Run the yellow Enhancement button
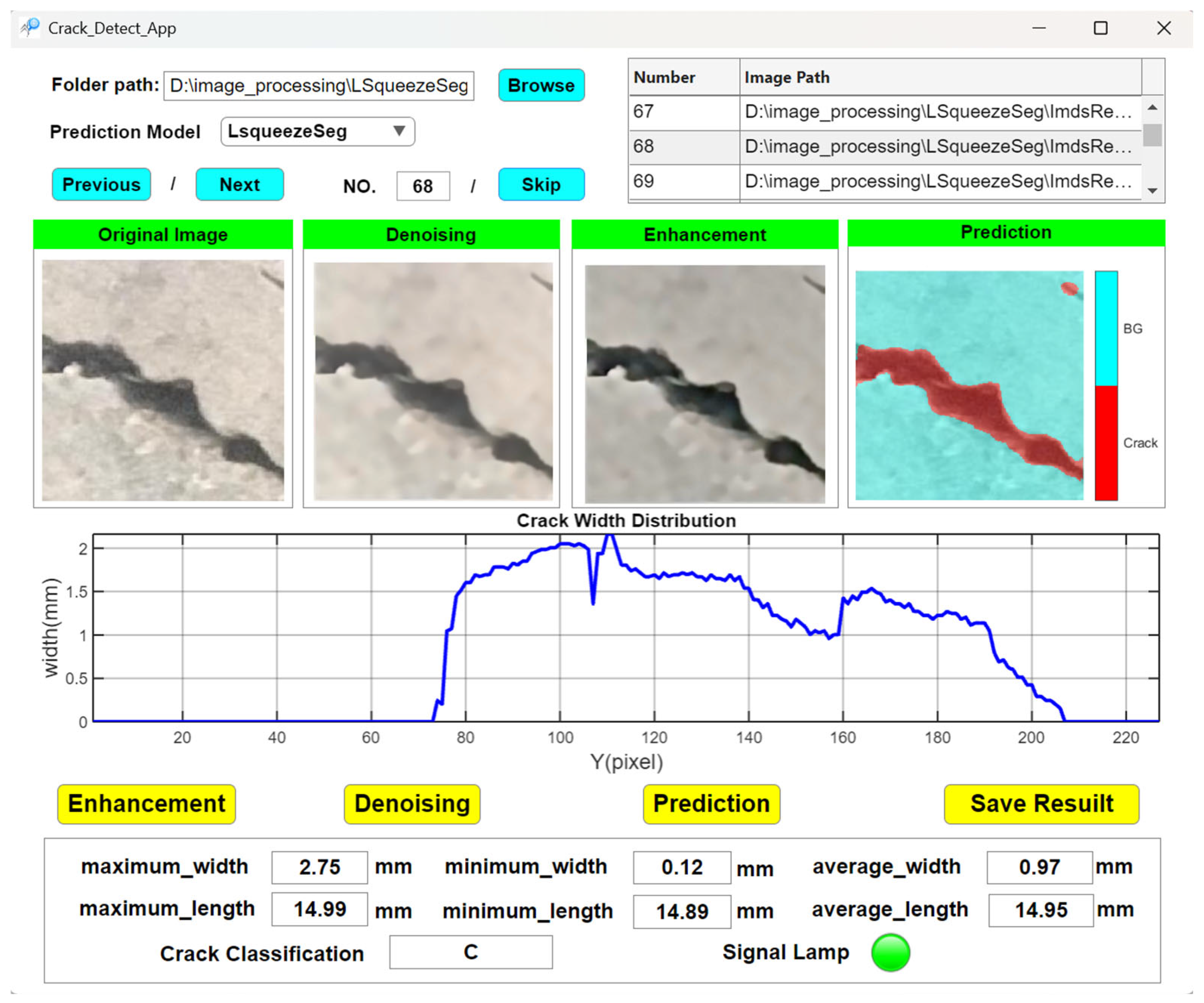1204x1003 pixels. click(x=146, y=804)
